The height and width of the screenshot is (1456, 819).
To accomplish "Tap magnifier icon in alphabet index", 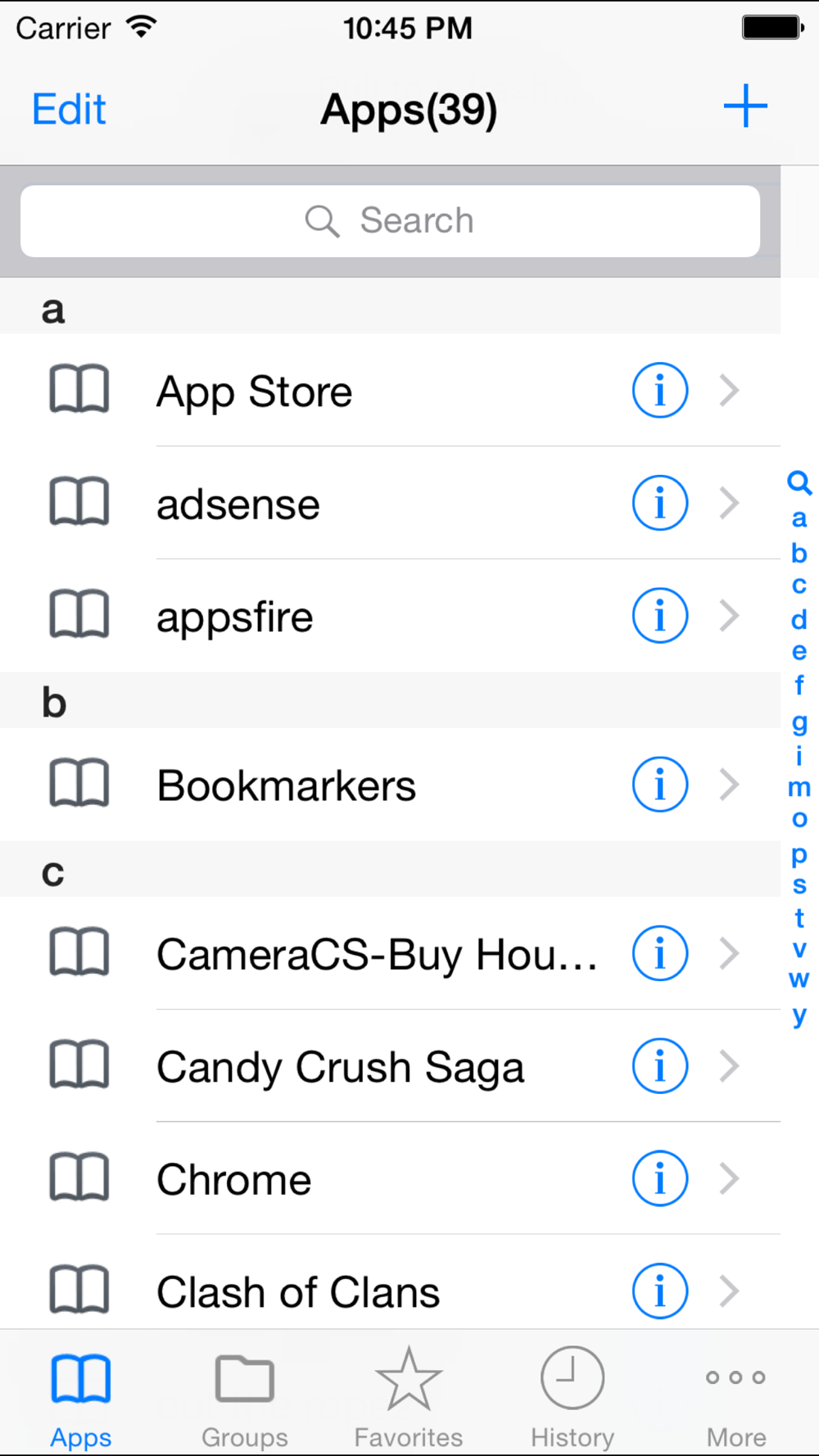I will pyautogui.click(x=799, y=483).
